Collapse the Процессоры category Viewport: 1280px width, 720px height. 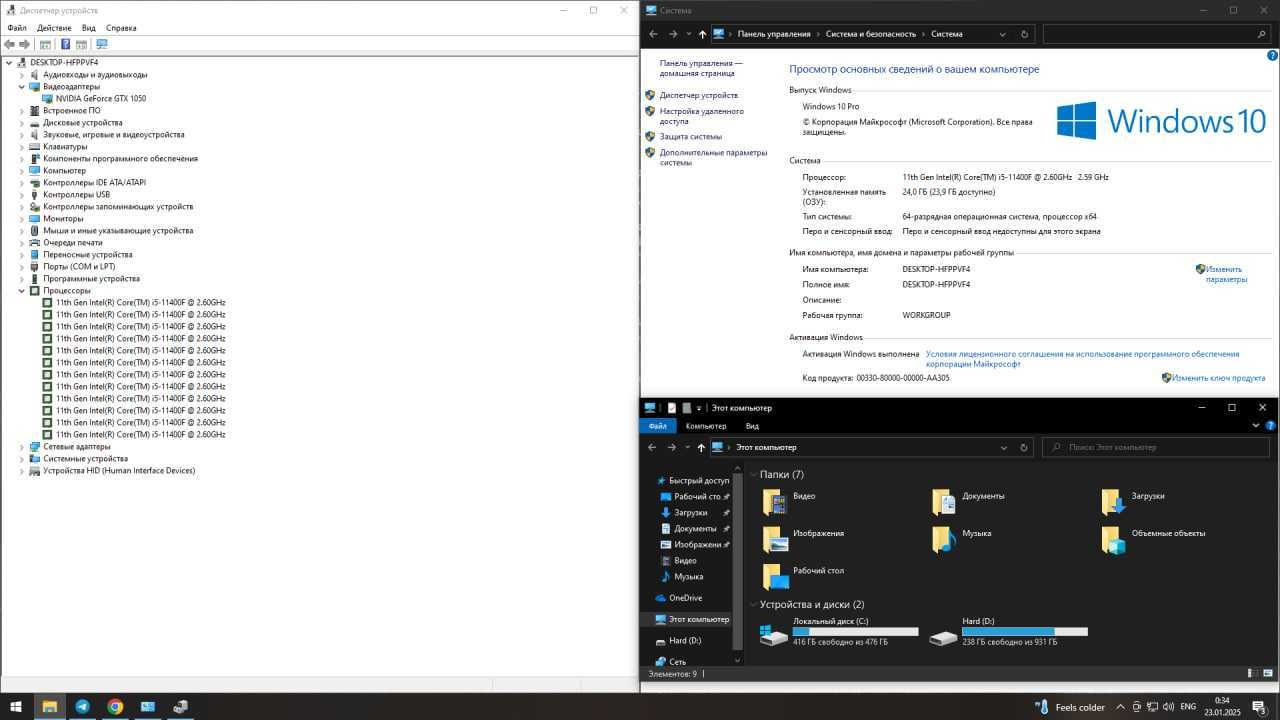pos(22,290)
